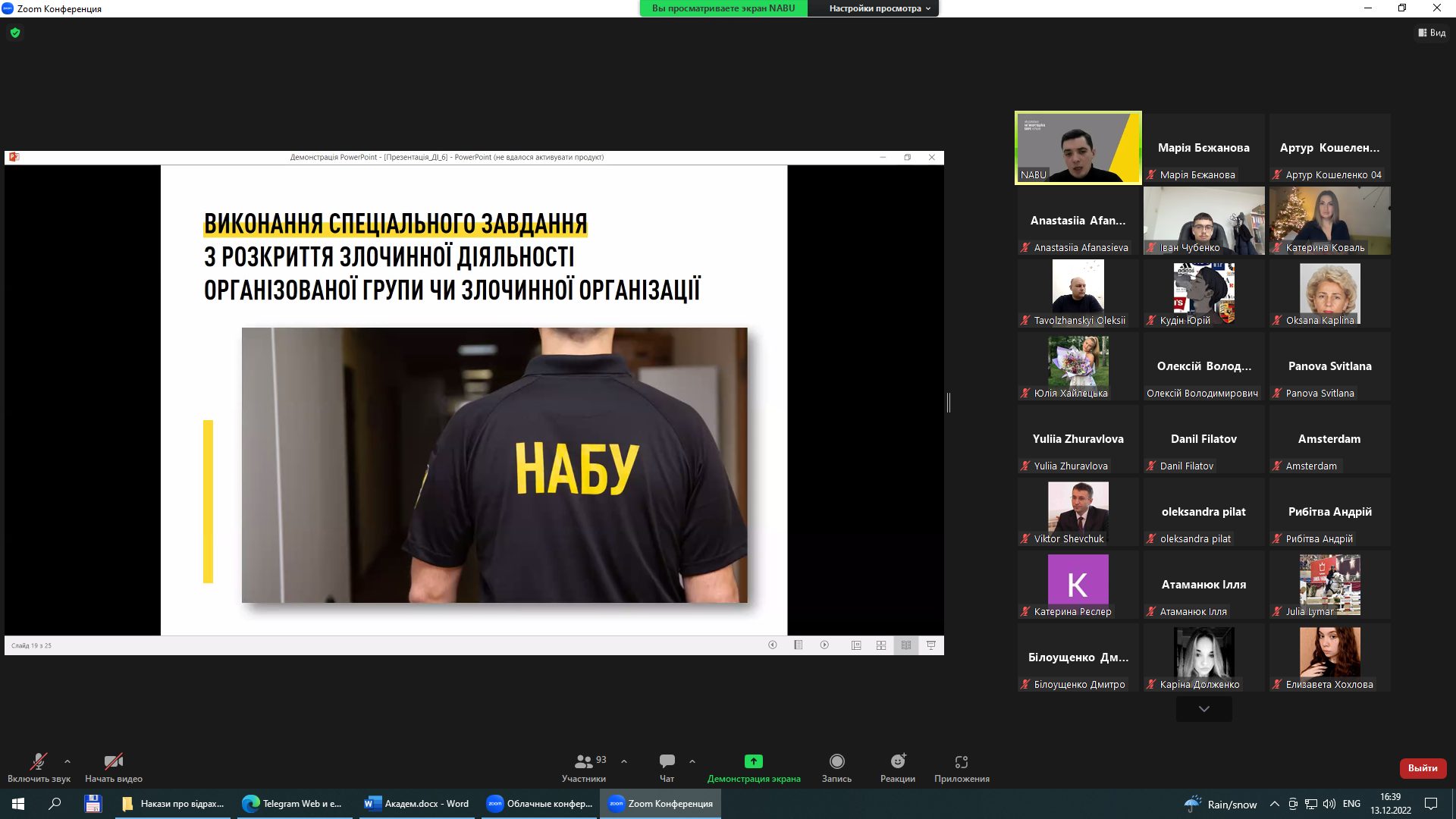
Task: Open the Zoom Apps panel
Action: pyautogui.click(x=961, y=761)
